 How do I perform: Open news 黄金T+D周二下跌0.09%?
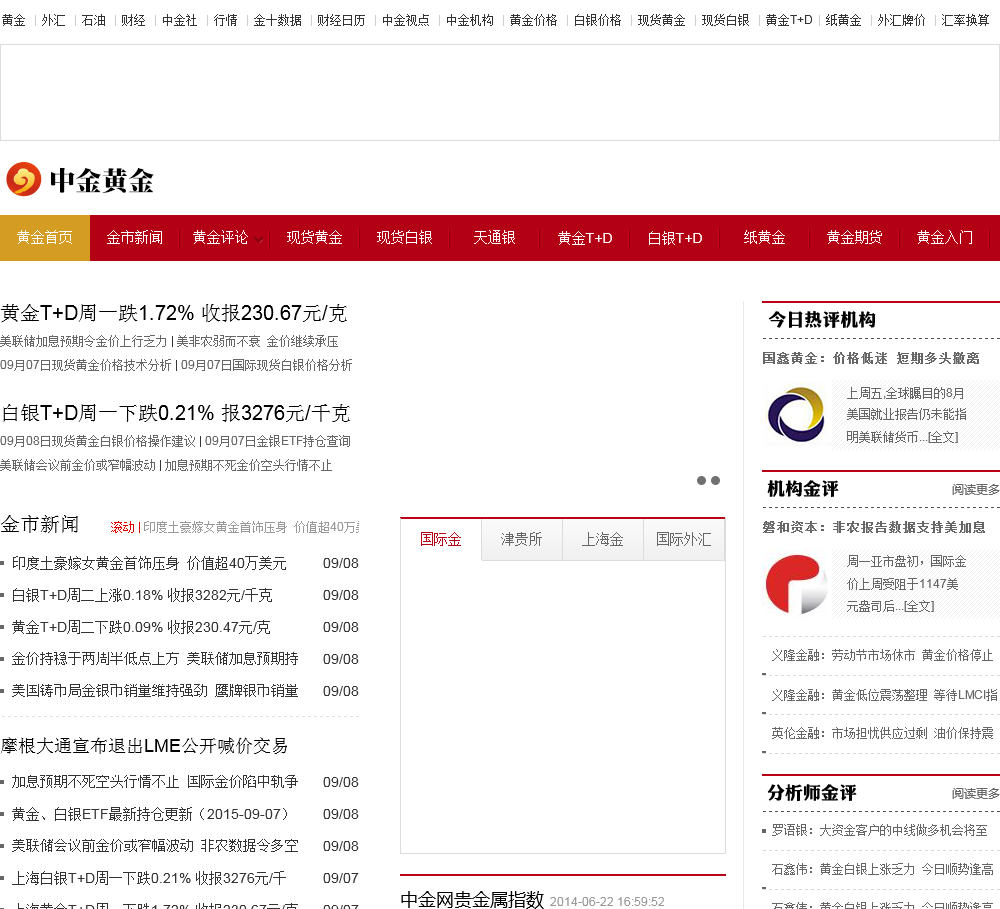[141, 627]
